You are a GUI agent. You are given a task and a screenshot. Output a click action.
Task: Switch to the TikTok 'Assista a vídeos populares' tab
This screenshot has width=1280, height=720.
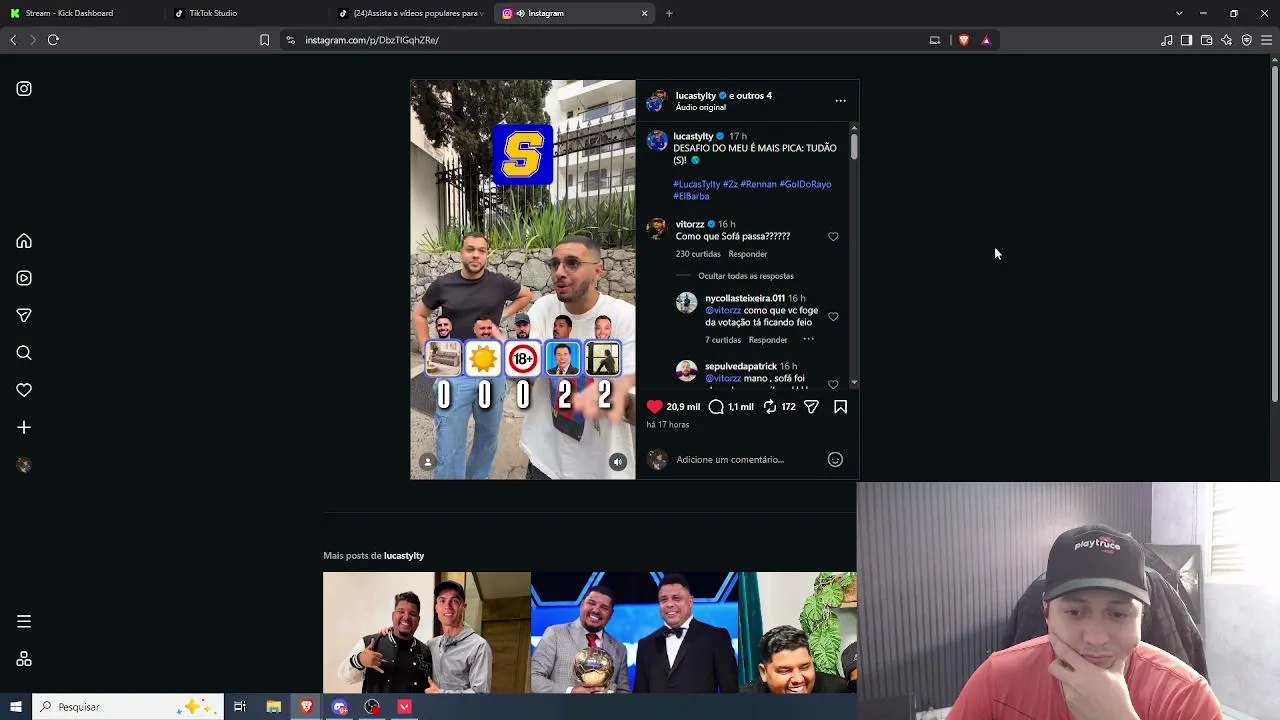tap(410, 13)
